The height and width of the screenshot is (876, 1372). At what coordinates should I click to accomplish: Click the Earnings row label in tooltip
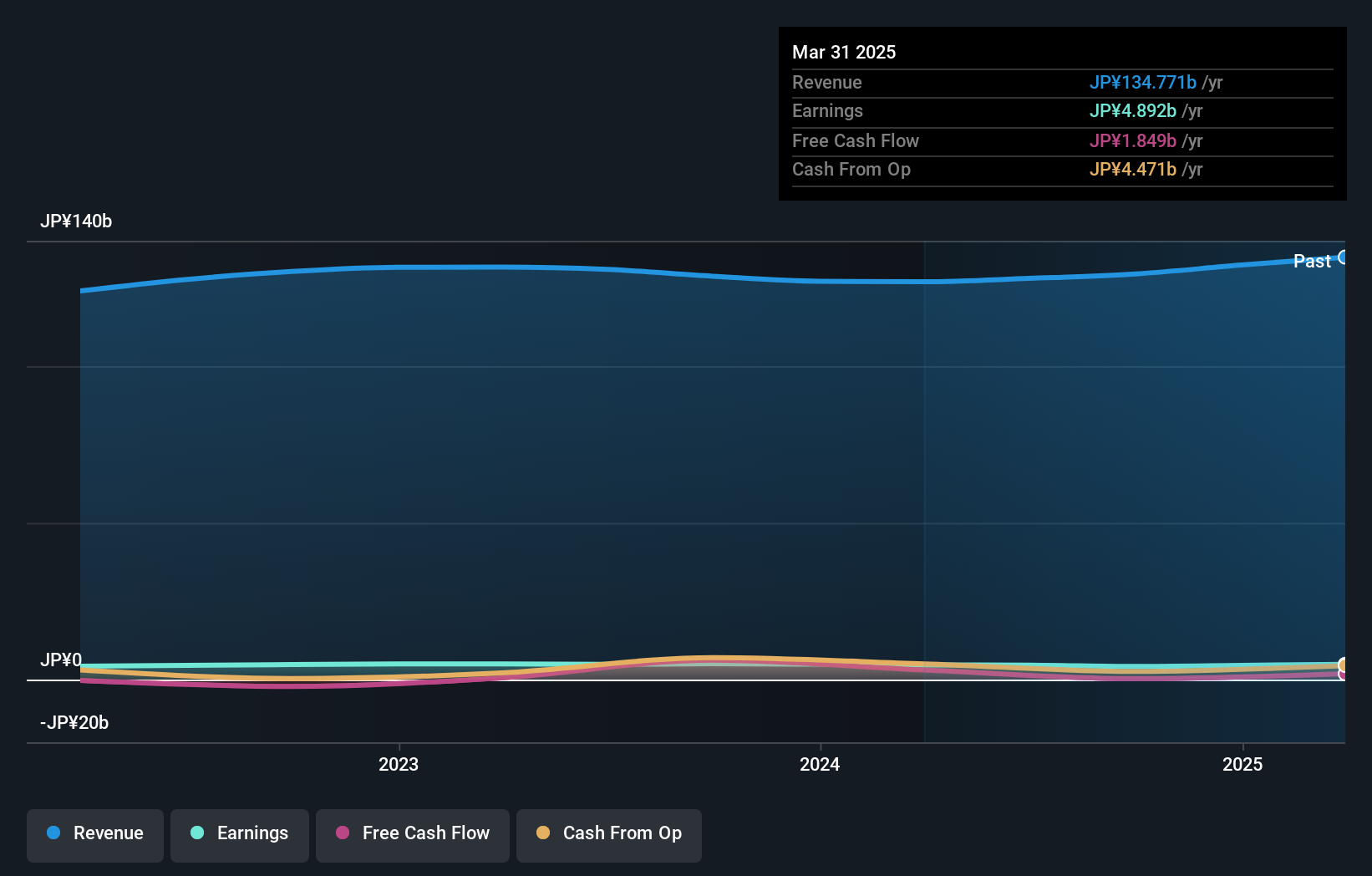point(827,110)
